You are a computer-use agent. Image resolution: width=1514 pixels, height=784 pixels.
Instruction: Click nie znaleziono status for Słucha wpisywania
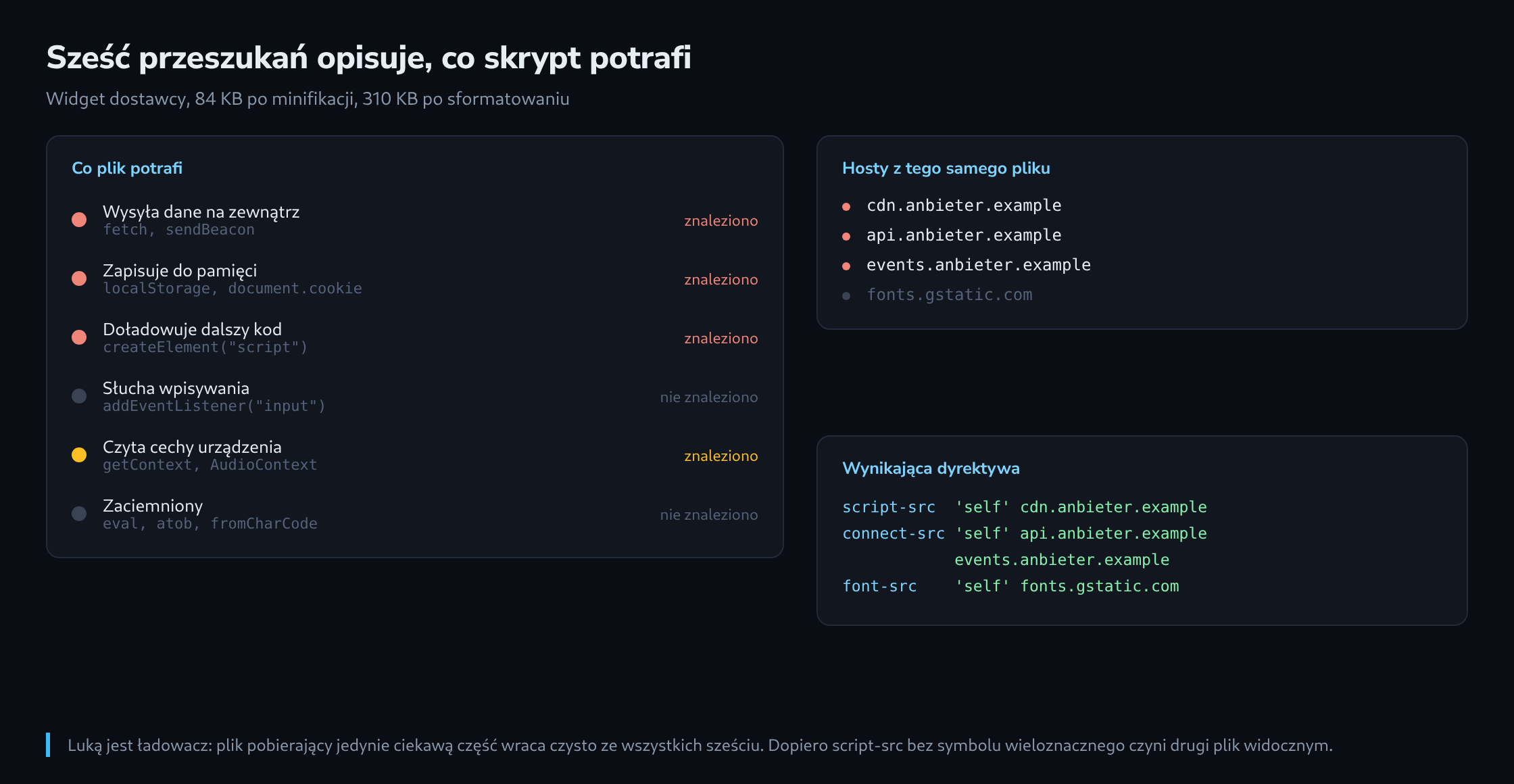[x=709, y=397]
